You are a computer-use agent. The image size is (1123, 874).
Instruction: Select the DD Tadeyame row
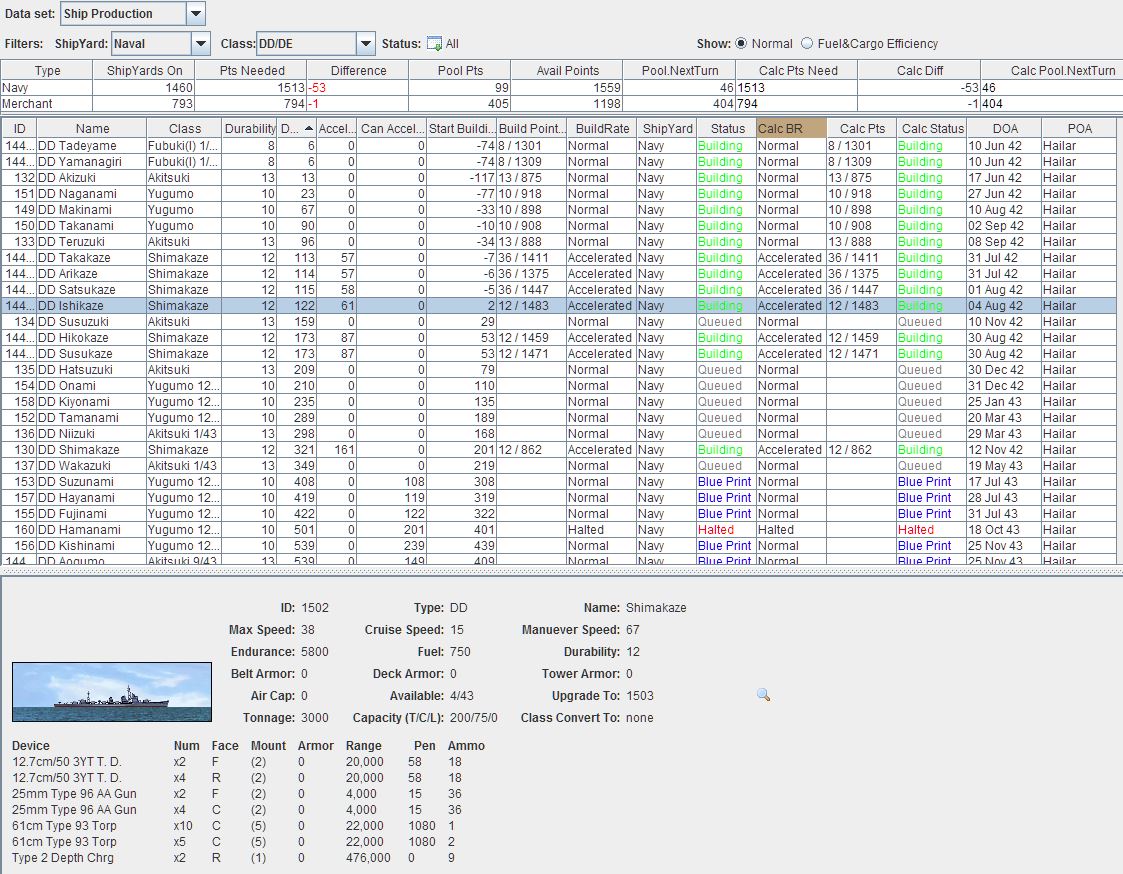click(x=559, y=145)
